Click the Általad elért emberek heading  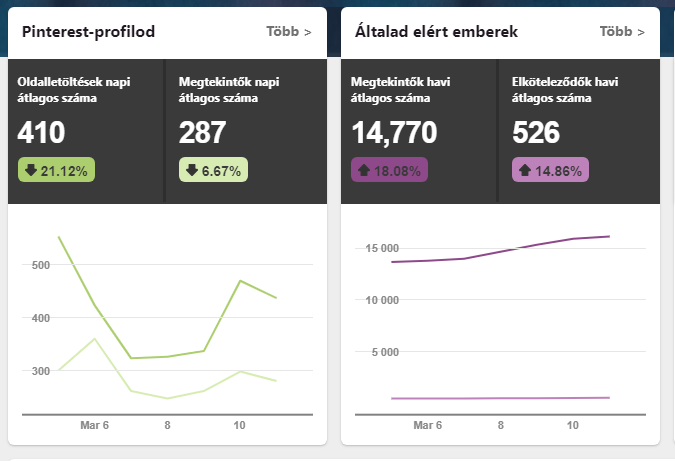(x=436, y=32)
